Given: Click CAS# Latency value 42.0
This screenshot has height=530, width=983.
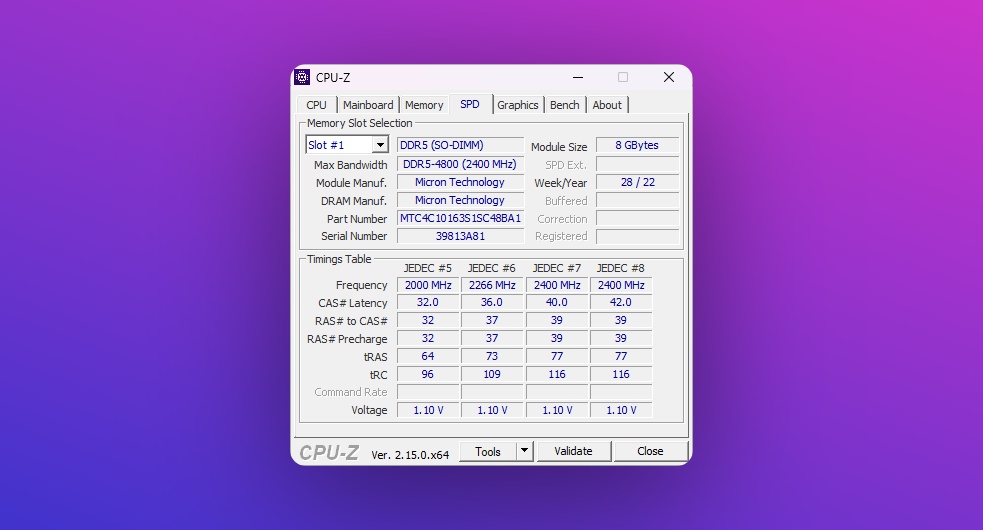Looking at the screenshot, I should click(621, 302).
